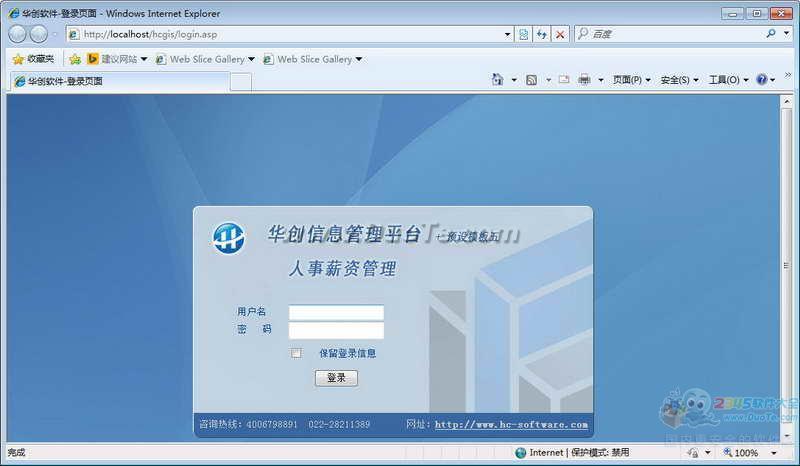Image resolution: width=800 pixels, height=466 pixels.
Task: Click the Home icon in command bar
Action: coord(497,80)
